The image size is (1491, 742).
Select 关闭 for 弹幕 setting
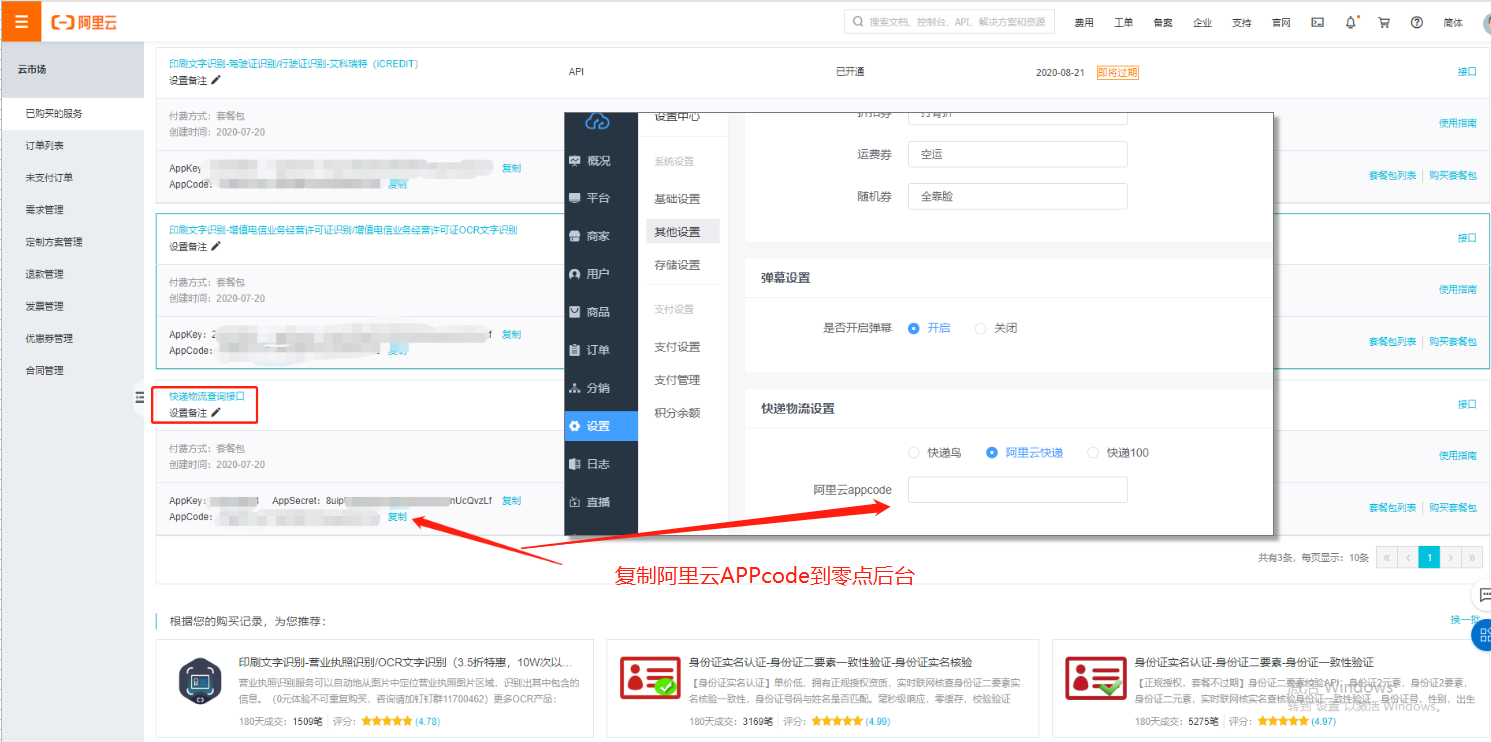(x=996, y=328)
